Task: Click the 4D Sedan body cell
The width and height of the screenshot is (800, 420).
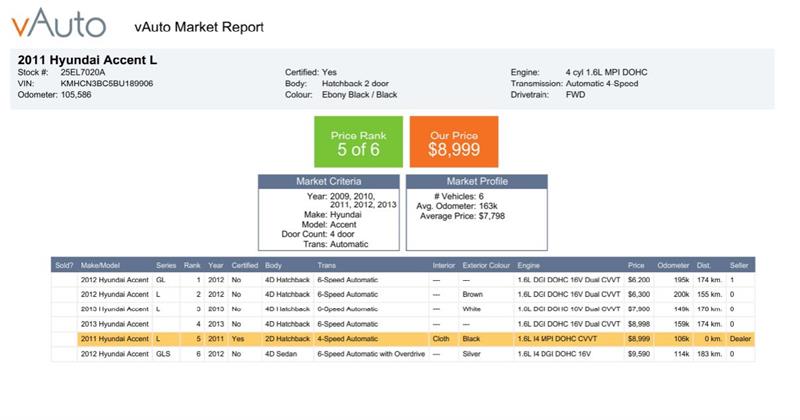Action: 281,354
